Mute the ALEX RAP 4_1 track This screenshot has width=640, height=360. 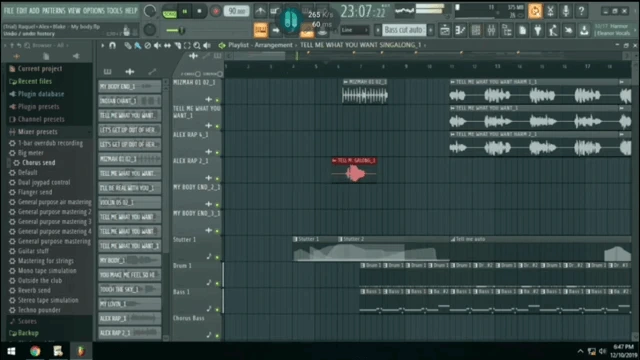tap(217, 152)
